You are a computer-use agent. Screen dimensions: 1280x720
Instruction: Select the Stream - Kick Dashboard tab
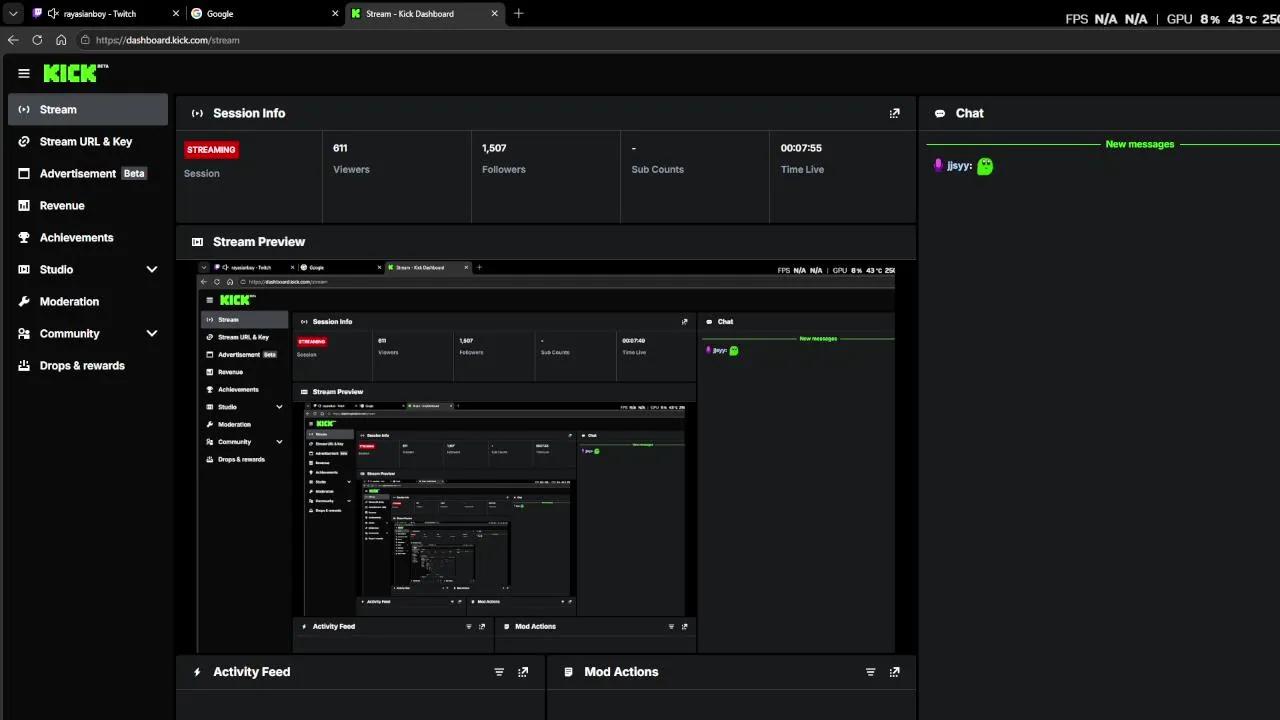coord(423,14)
